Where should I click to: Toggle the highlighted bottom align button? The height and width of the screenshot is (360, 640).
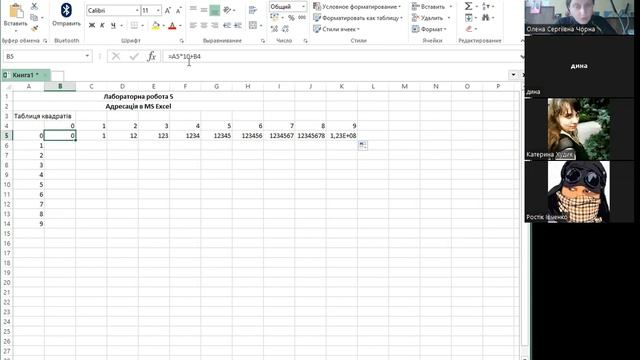tap(215, 10)
